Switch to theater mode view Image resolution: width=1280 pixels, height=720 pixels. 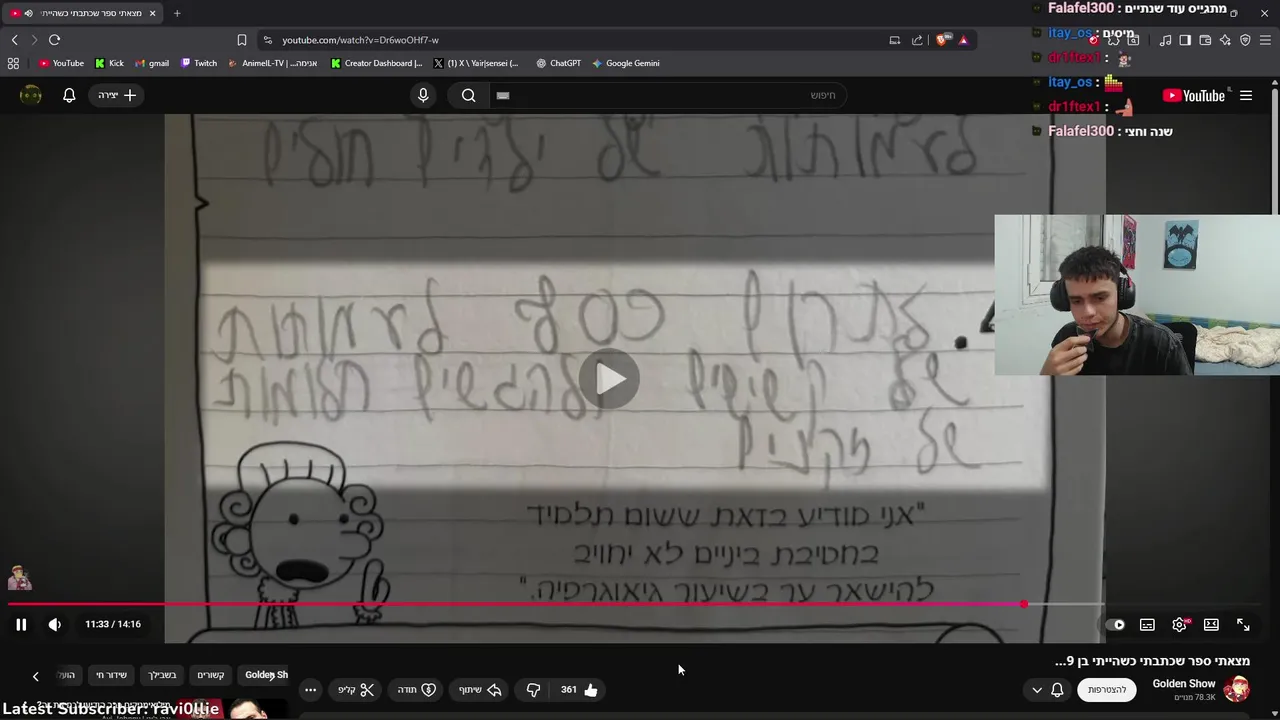[1211, 625]
